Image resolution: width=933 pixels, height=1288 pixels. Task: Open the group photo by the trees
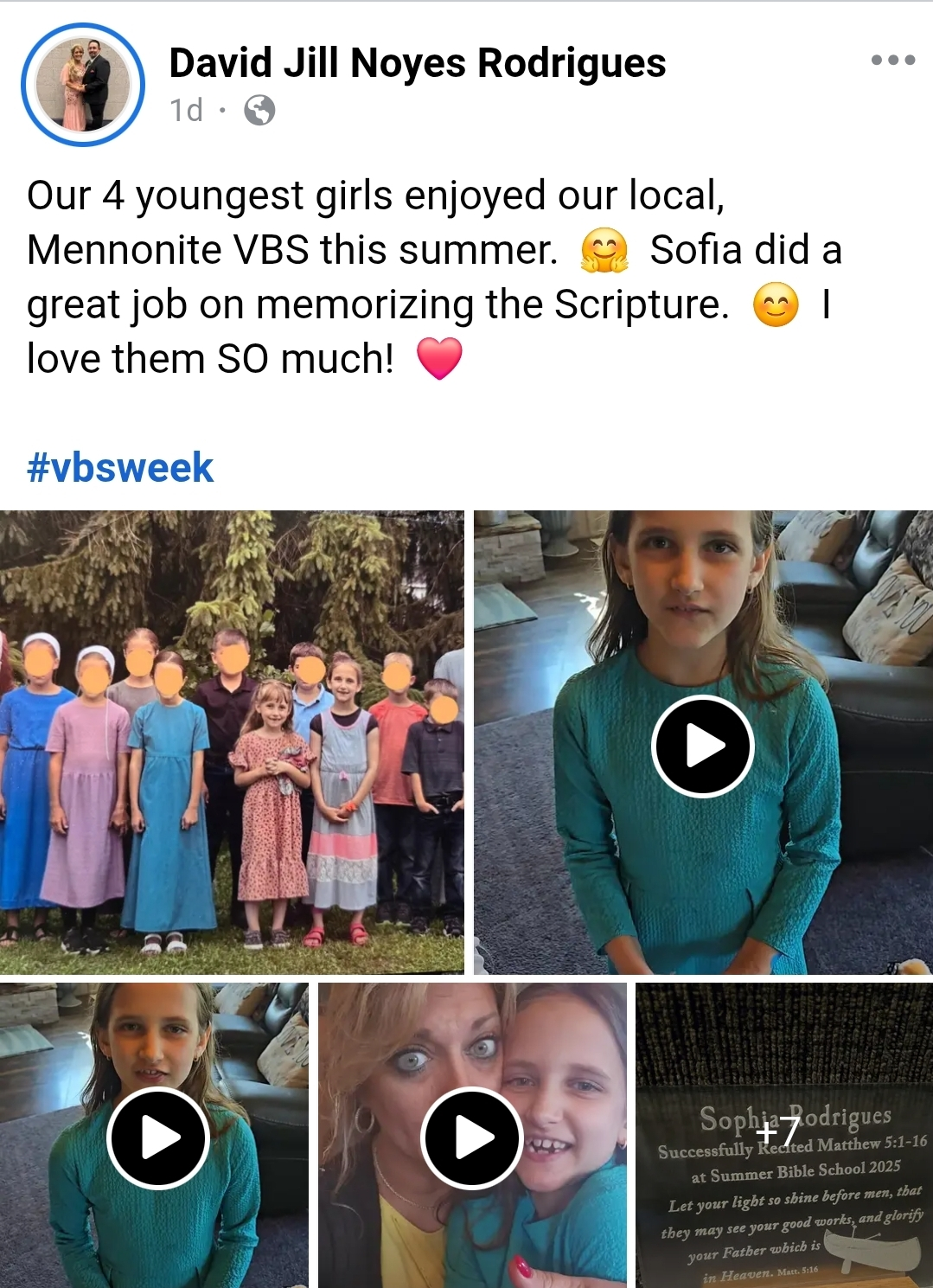click(x=232, y=742)
